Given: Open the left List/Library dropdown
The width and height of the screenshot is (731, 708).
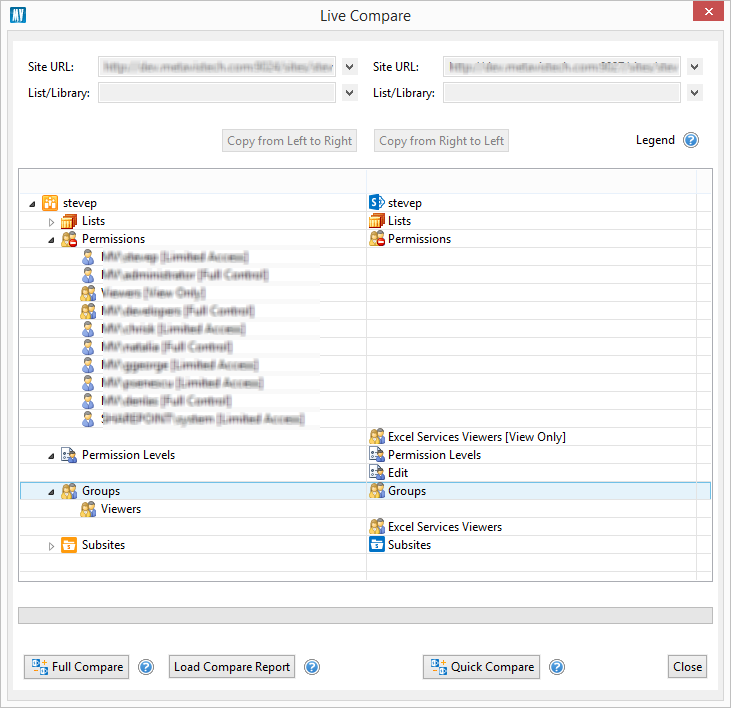Looking at the screenshot, I should [349, 93].
